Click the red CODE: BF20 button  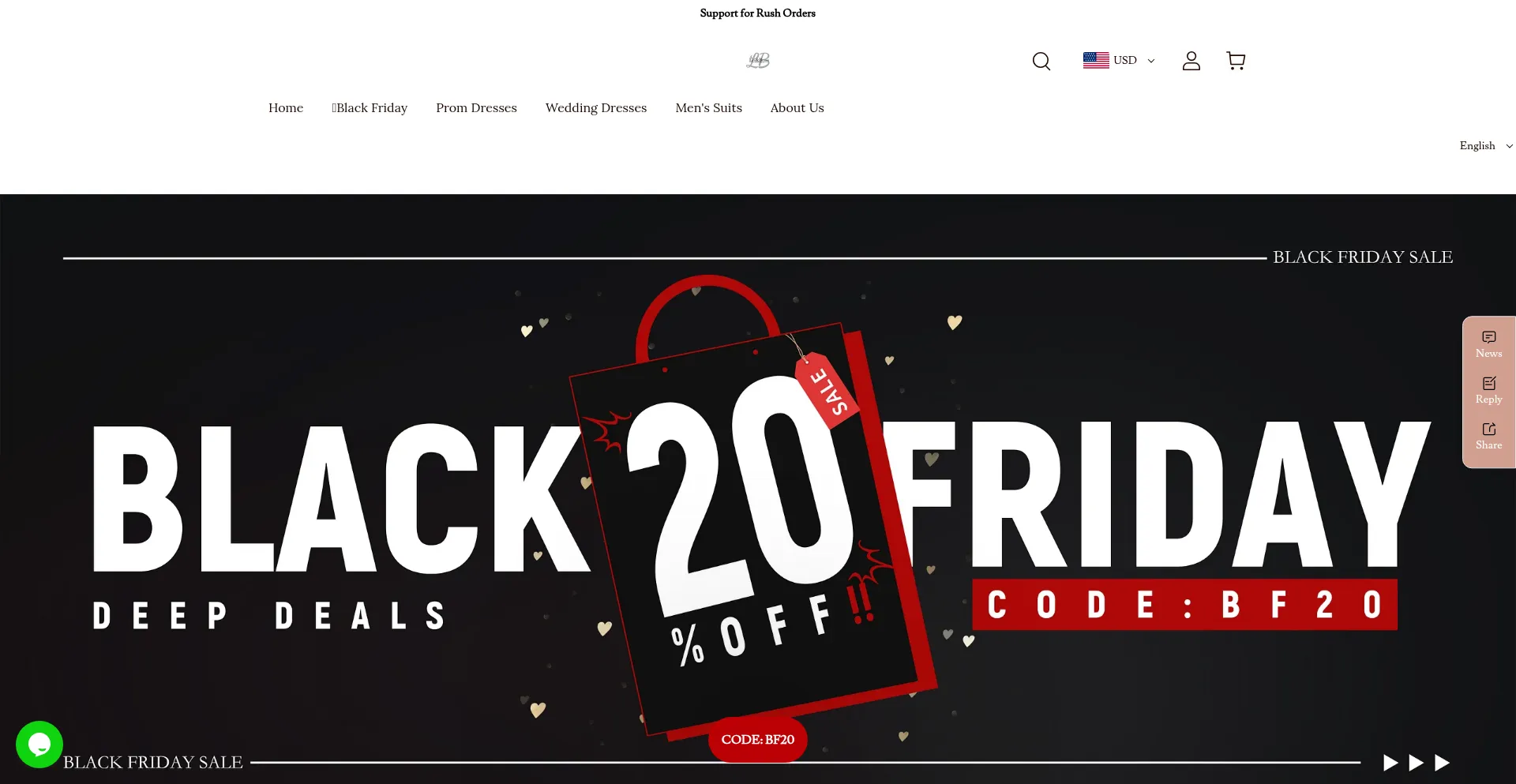tap(758, 740)
